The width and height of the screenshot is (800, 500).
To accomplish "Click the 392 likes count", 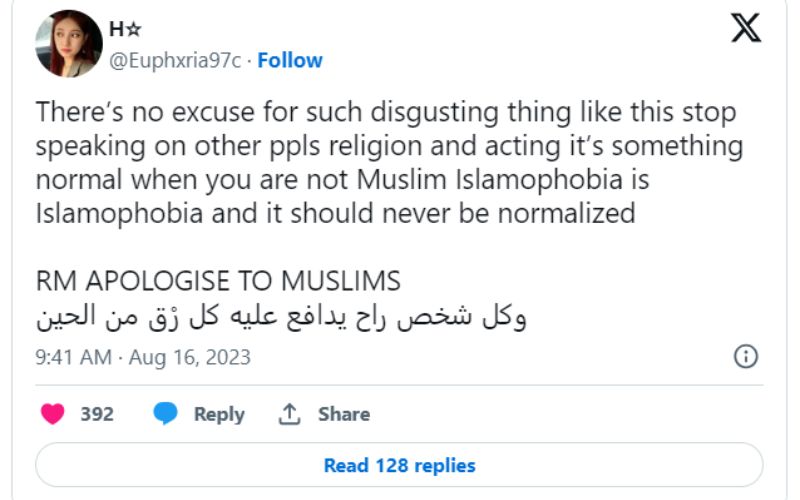I will (x=97, y=414).
